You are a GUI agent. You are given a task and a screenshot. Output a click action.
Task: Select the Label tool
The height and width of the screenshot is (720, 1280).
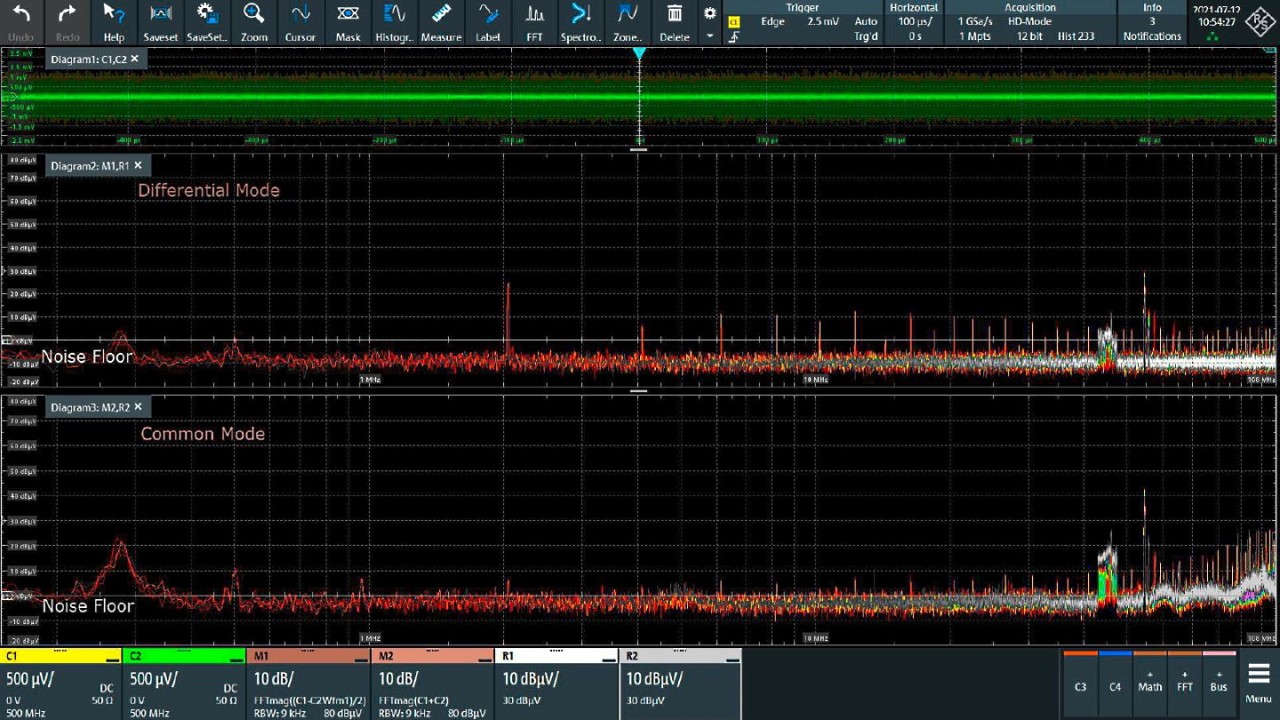(x=488, y=22)
